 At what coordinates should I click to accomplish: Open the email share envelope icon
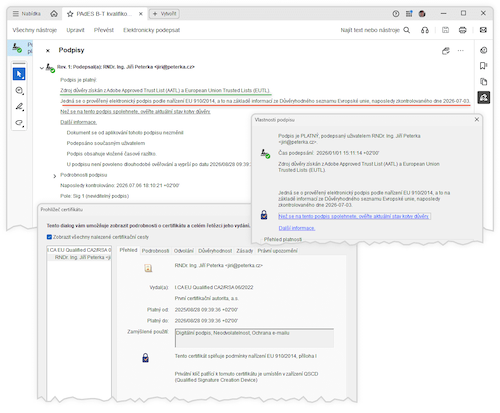coord(483,30)
